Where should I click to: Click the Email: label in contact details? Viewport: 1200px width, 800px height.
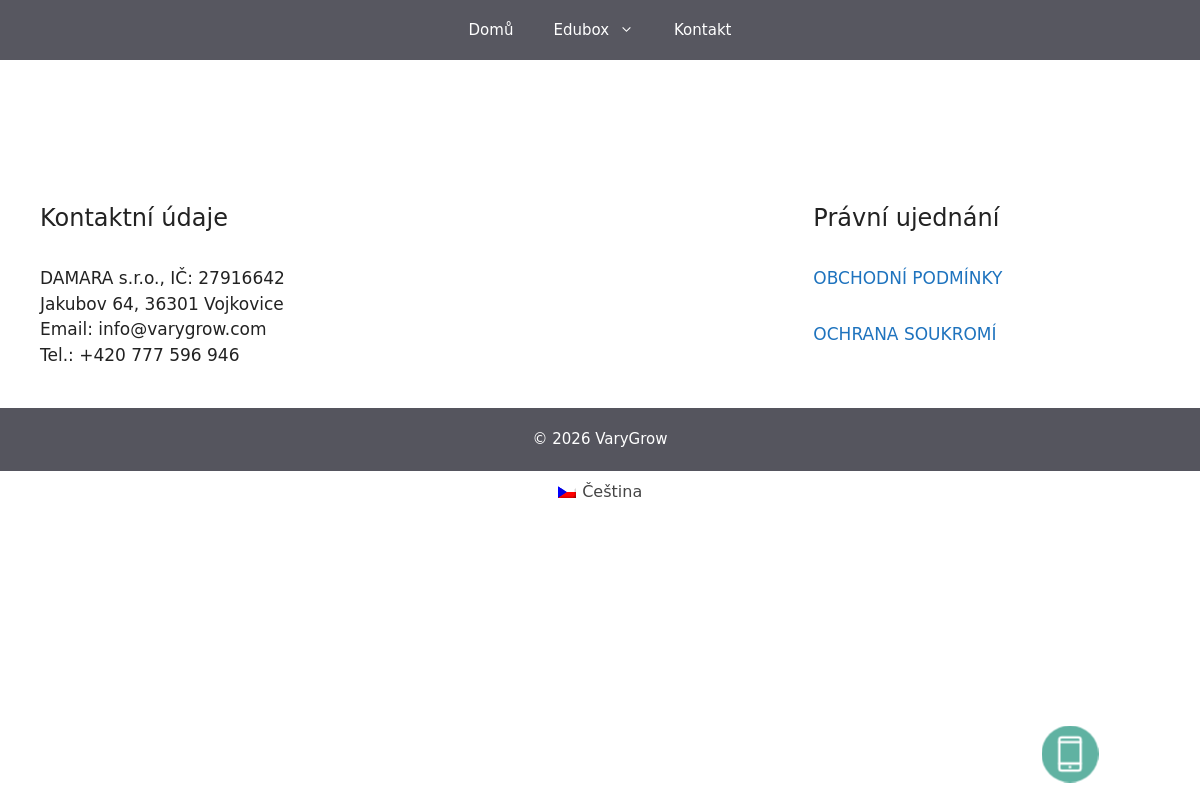[x=66, y=329]
